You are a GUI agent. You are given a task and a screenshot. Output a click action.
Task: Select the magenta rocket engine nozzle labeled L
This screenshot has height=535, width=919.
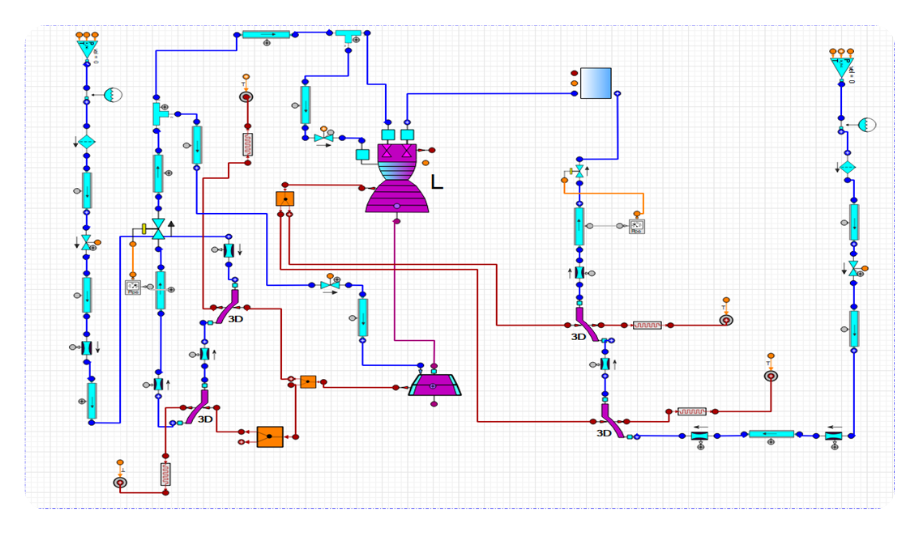(397, 178)
